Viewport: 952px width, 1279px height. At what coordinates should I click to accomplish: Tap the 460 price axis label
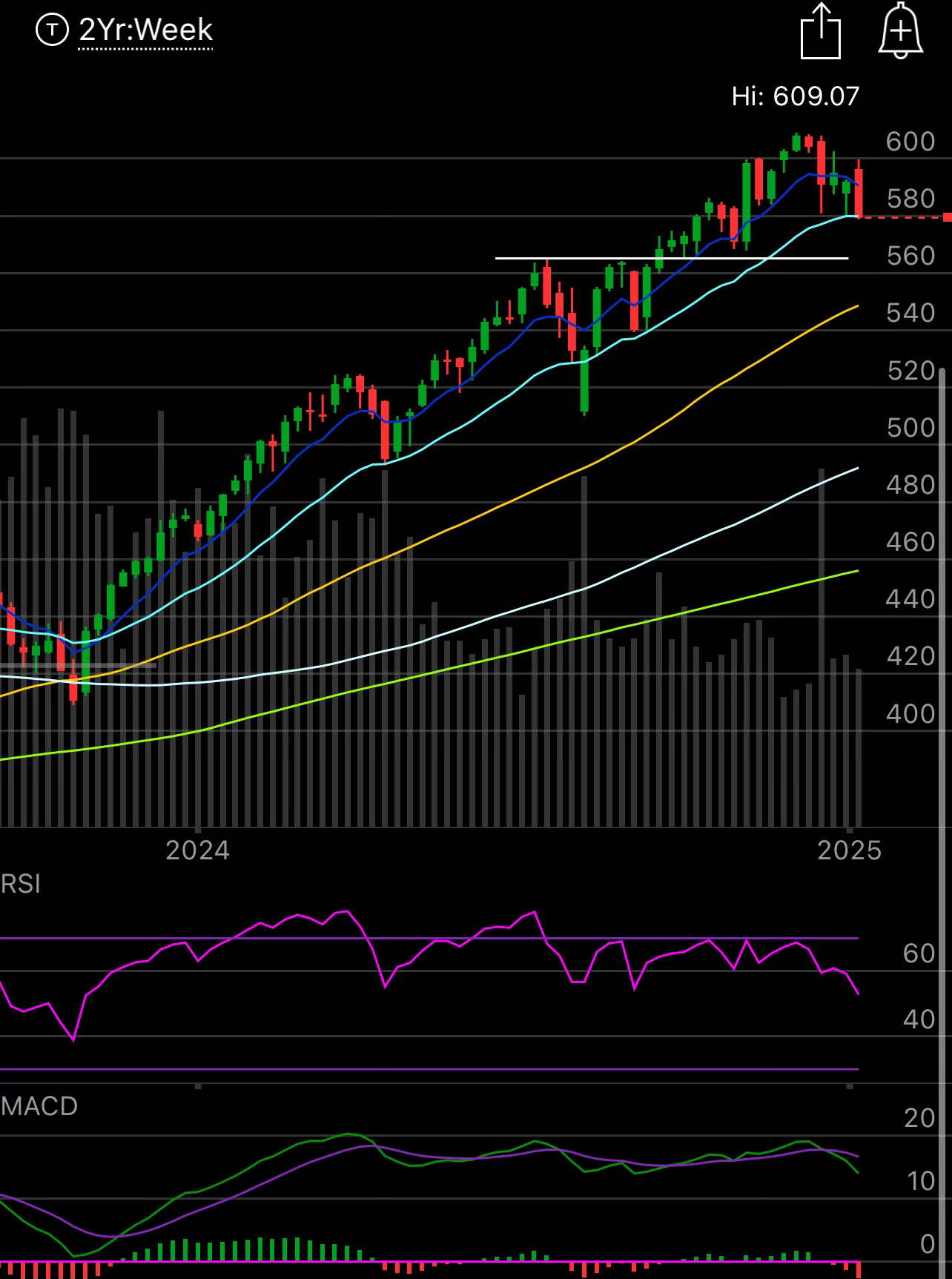point(910,542)
